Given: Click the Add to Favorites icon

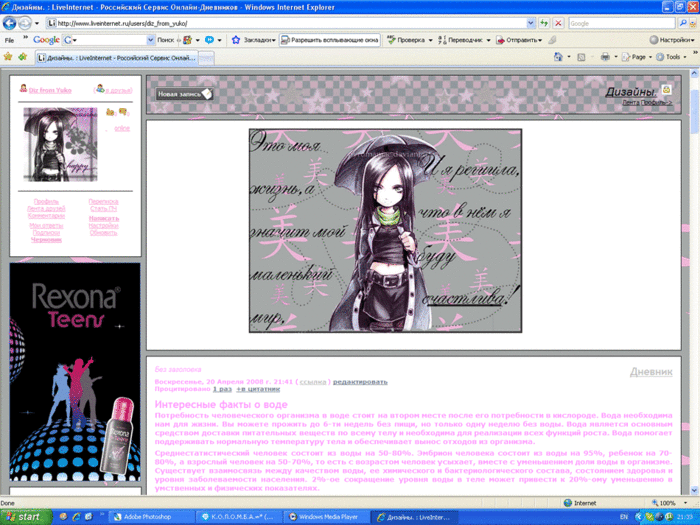Looking at the screenshot, I should tap(23, 57).
